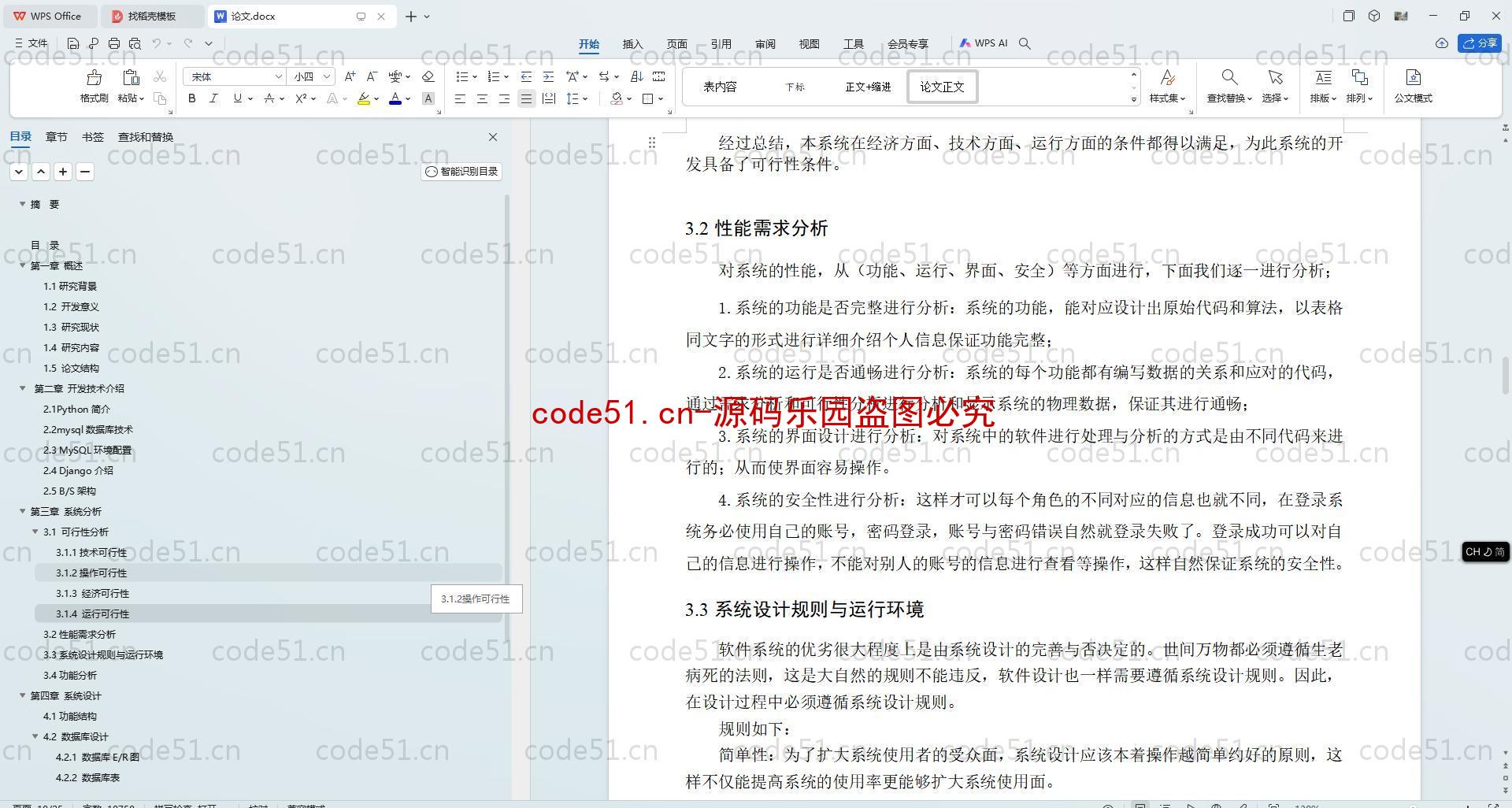This screenshot has height=808, width=1512.
Task: Open the font name dropdown (宋体)
Action: click(278, 76)
